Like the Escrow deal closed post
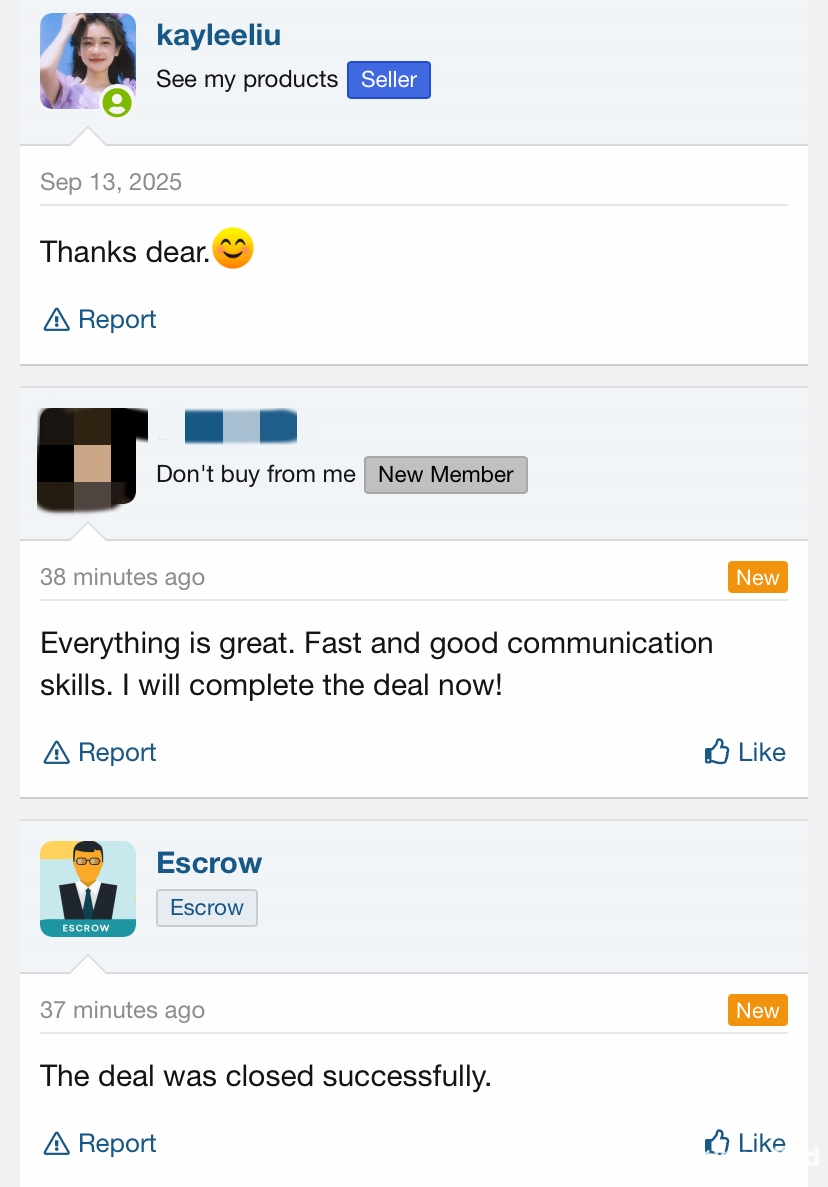 point(745,1143)
